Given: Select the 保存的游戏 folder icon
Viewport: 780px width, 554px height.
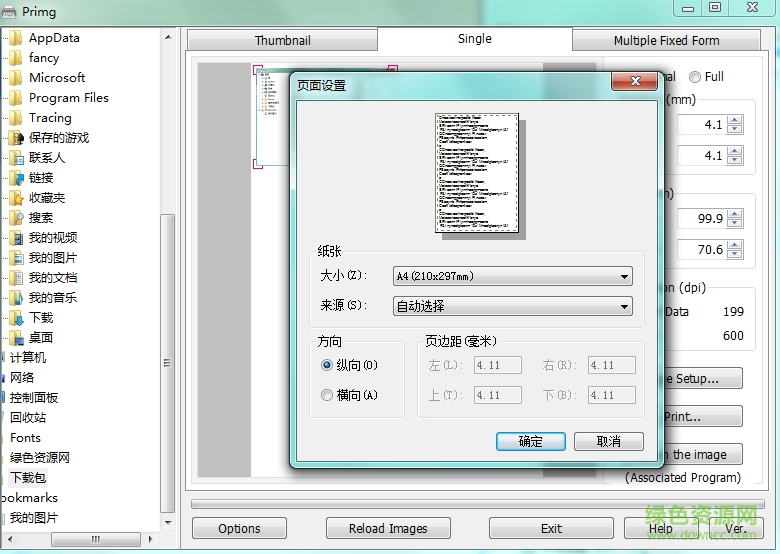Looking at the screenshot, I should (x=16, y=138).
